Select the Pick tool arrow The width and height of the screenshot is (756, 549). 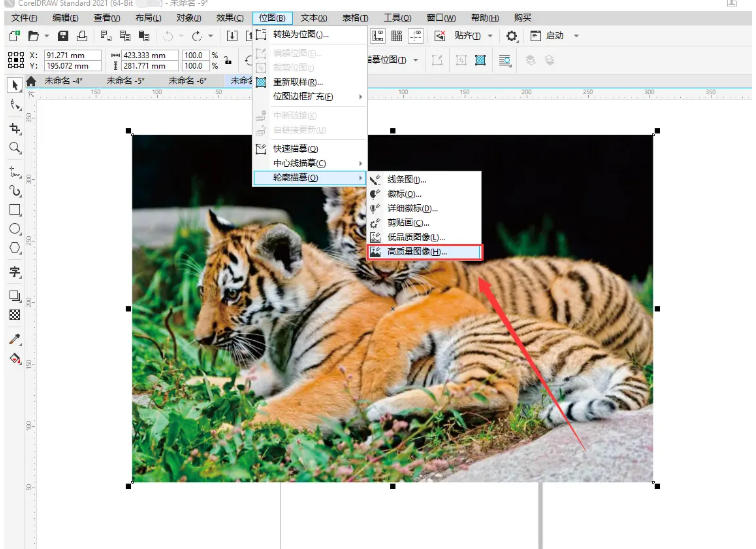[x=15, y=85]
